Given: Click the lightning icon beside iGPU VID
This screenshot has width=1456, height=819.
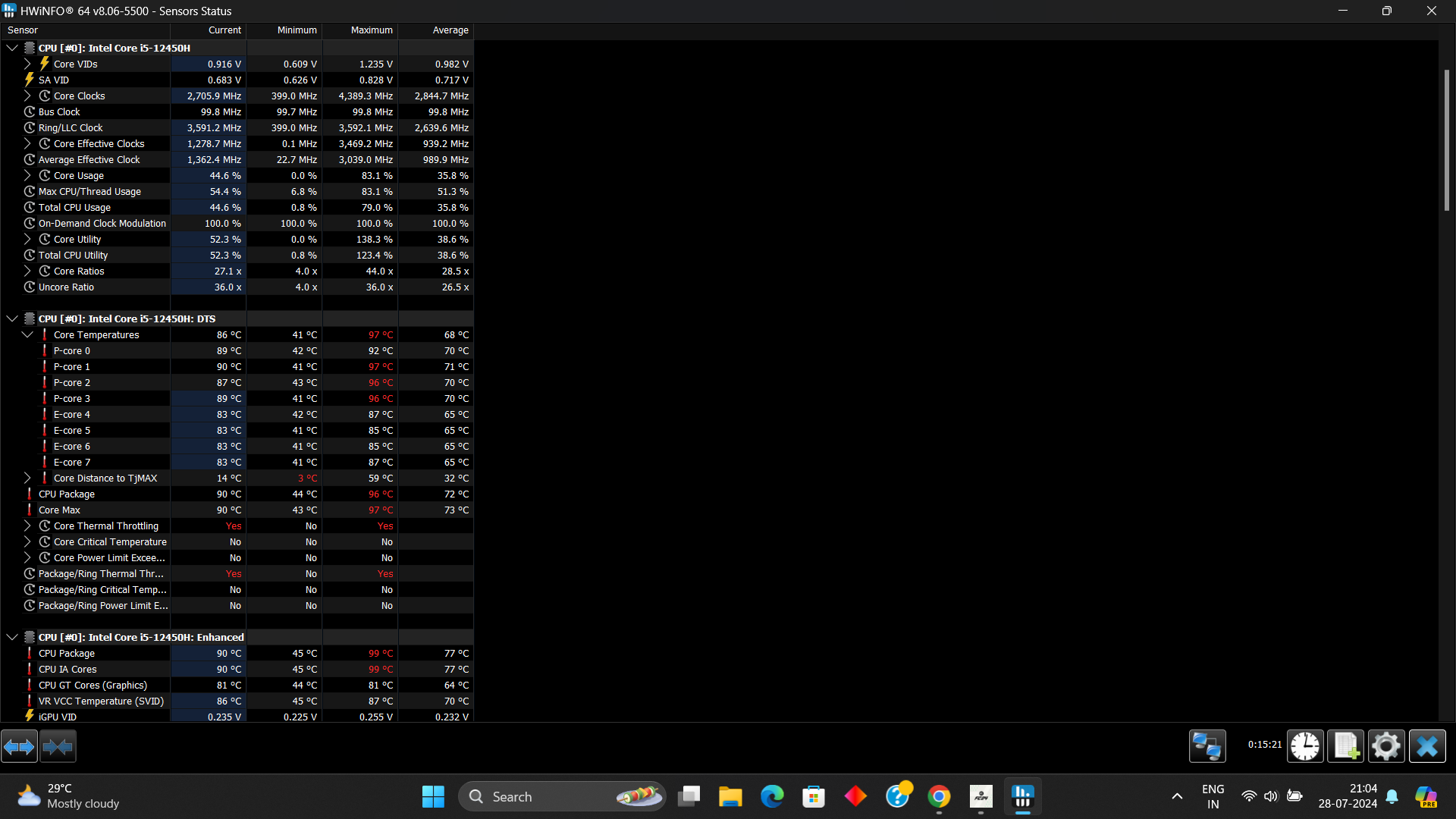Looking at the screenshot, I should [30, 716].
